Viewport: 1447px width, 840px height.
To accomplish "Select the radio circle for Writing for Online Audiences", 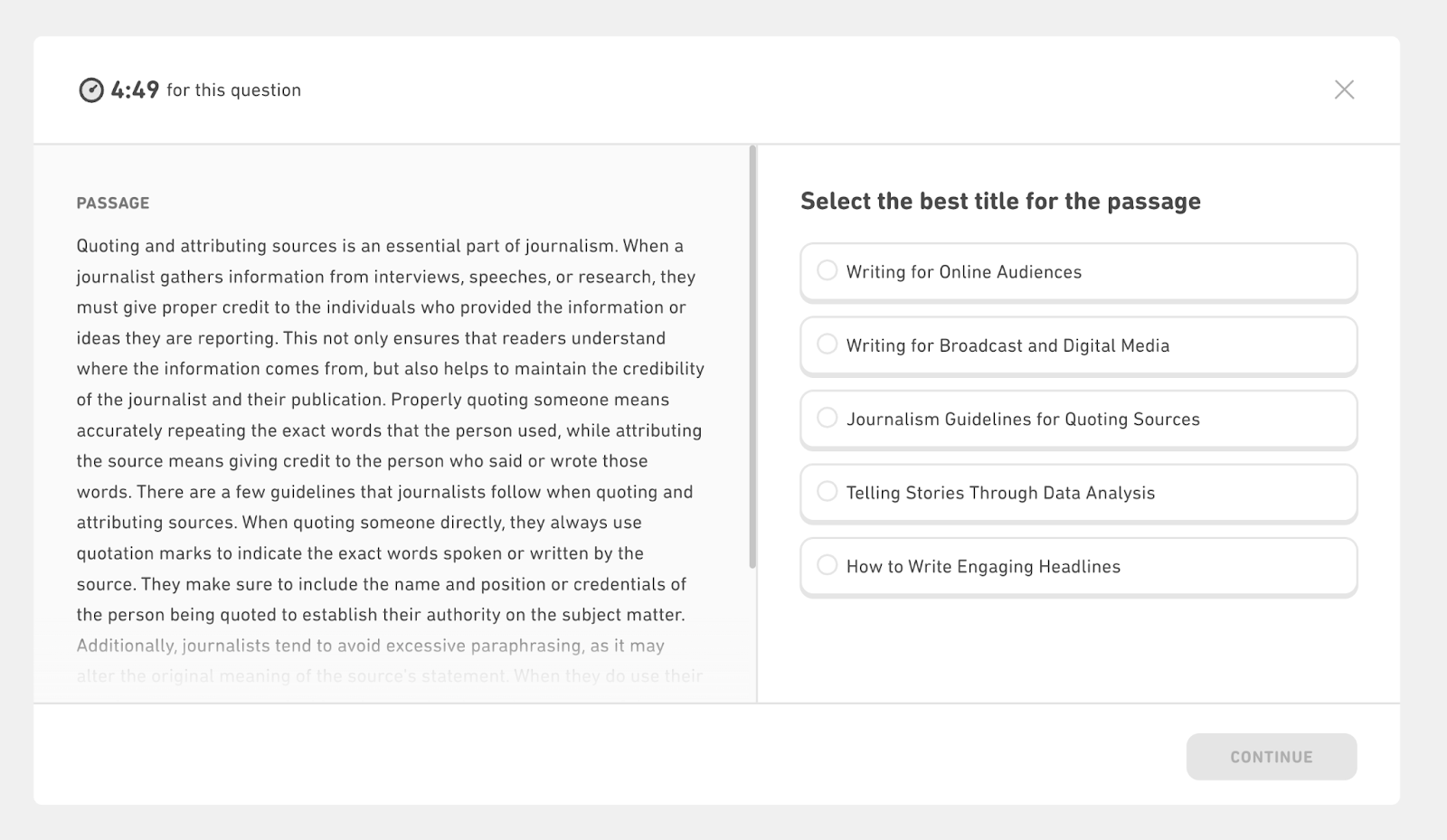I will pos(827,270).
